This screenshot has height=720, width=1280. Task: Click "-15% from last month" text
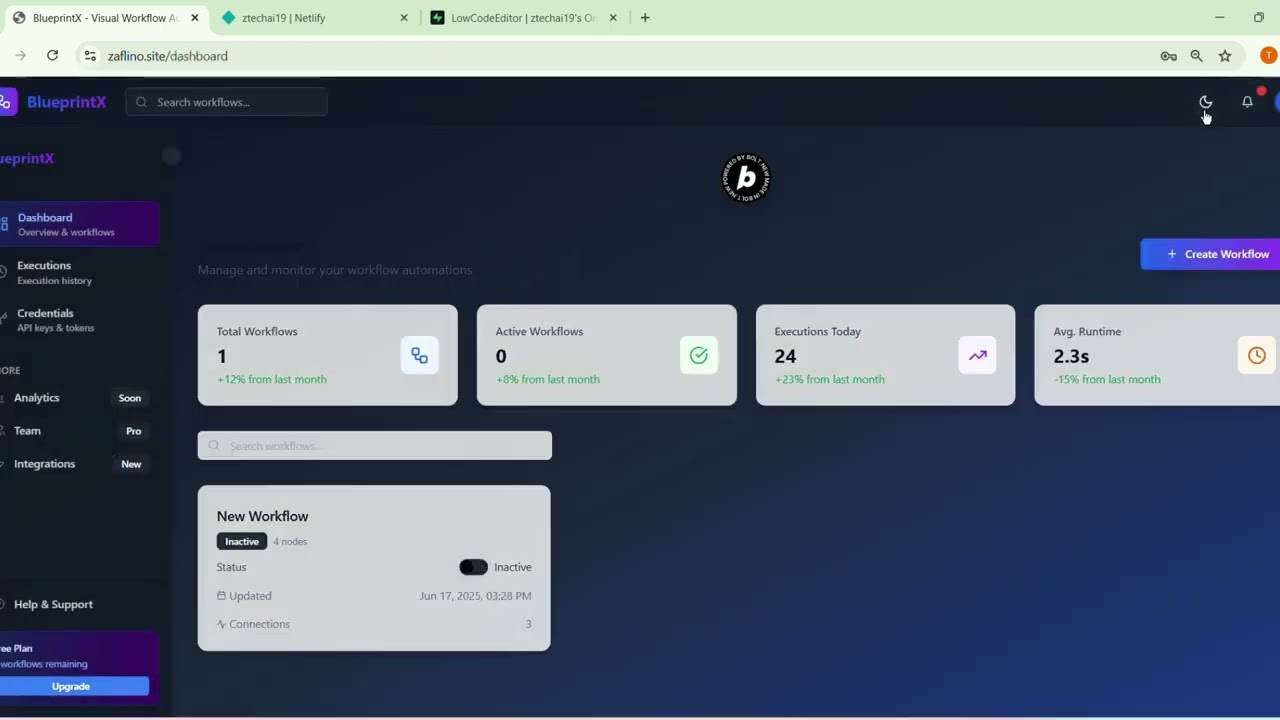point(1107,379)
